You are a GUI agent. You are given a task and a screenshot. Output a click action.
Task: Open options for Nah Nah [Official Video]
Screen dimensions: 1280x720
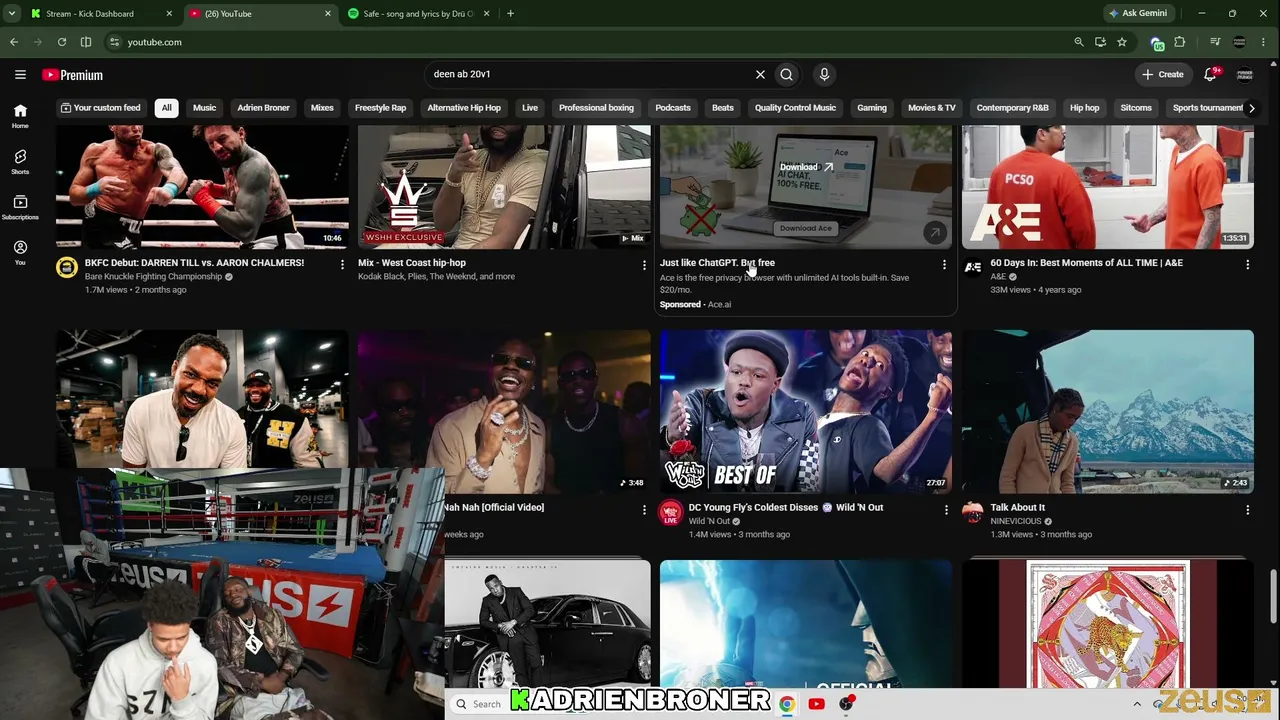(644, 509)
